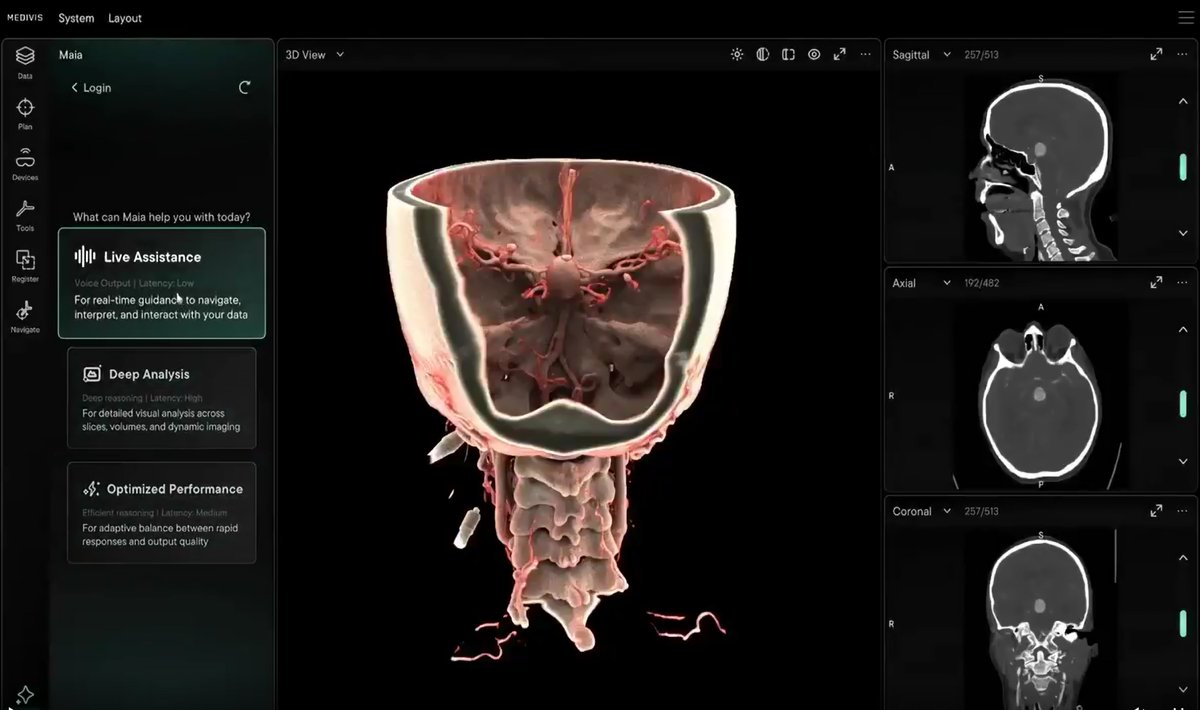Go back to Login
Viewport: 1200px width, 710px height.
(x=91, y=88)
